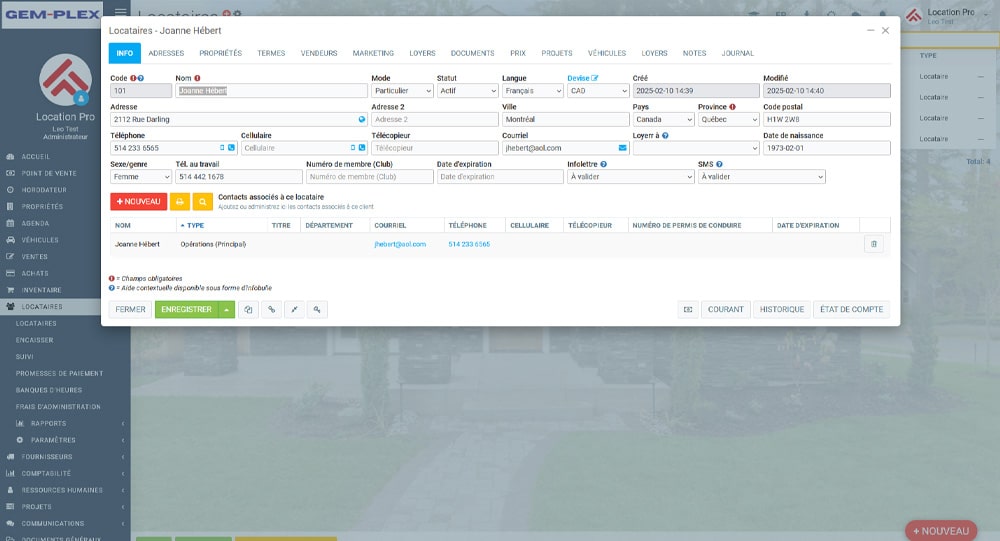Open the hamburger menu in top bar
Viewport: 1000px width, 541px height.
(x=121, y=12)
